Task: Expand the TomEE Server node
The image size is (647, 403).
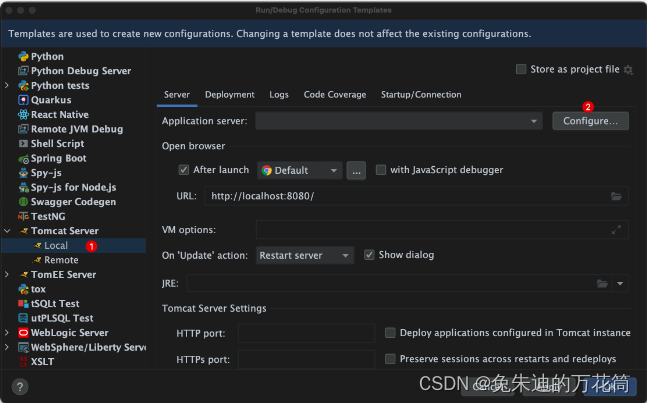Action: pyautogui.click(x=7, y=274)
